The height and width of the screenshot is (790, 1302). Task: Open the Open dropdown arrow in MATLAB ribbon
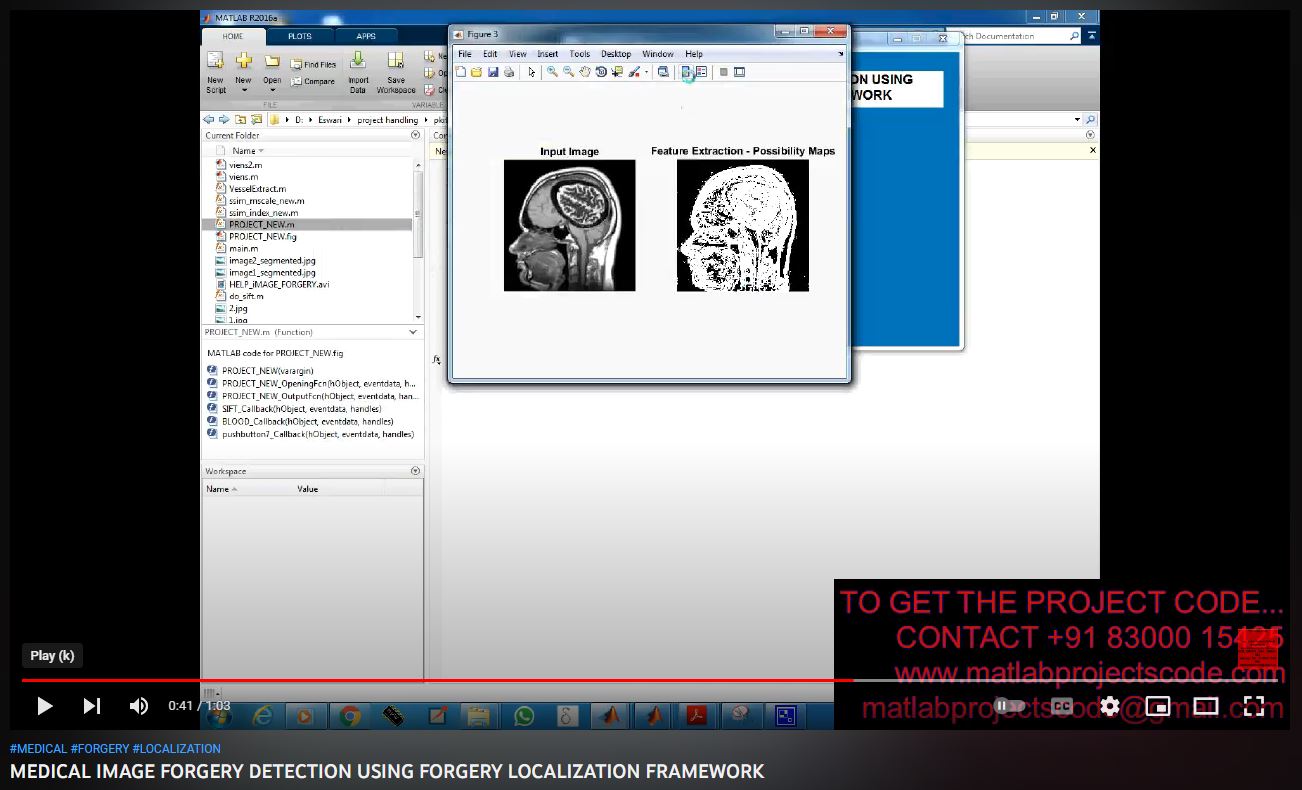pyautogui.click(x=272, y=90)
